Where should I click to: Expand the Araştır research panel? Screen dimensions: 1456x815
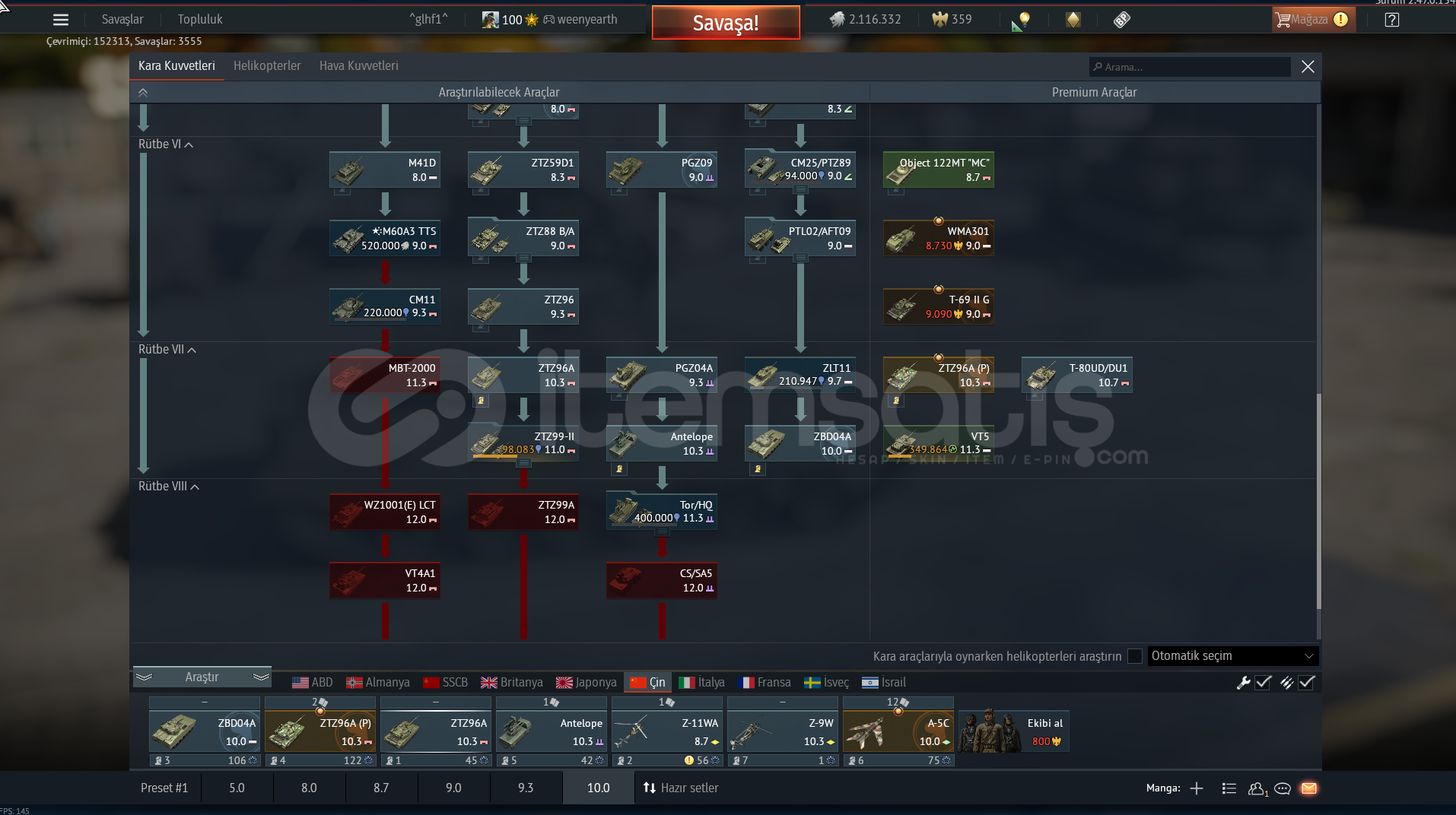(x=202, y=677)
